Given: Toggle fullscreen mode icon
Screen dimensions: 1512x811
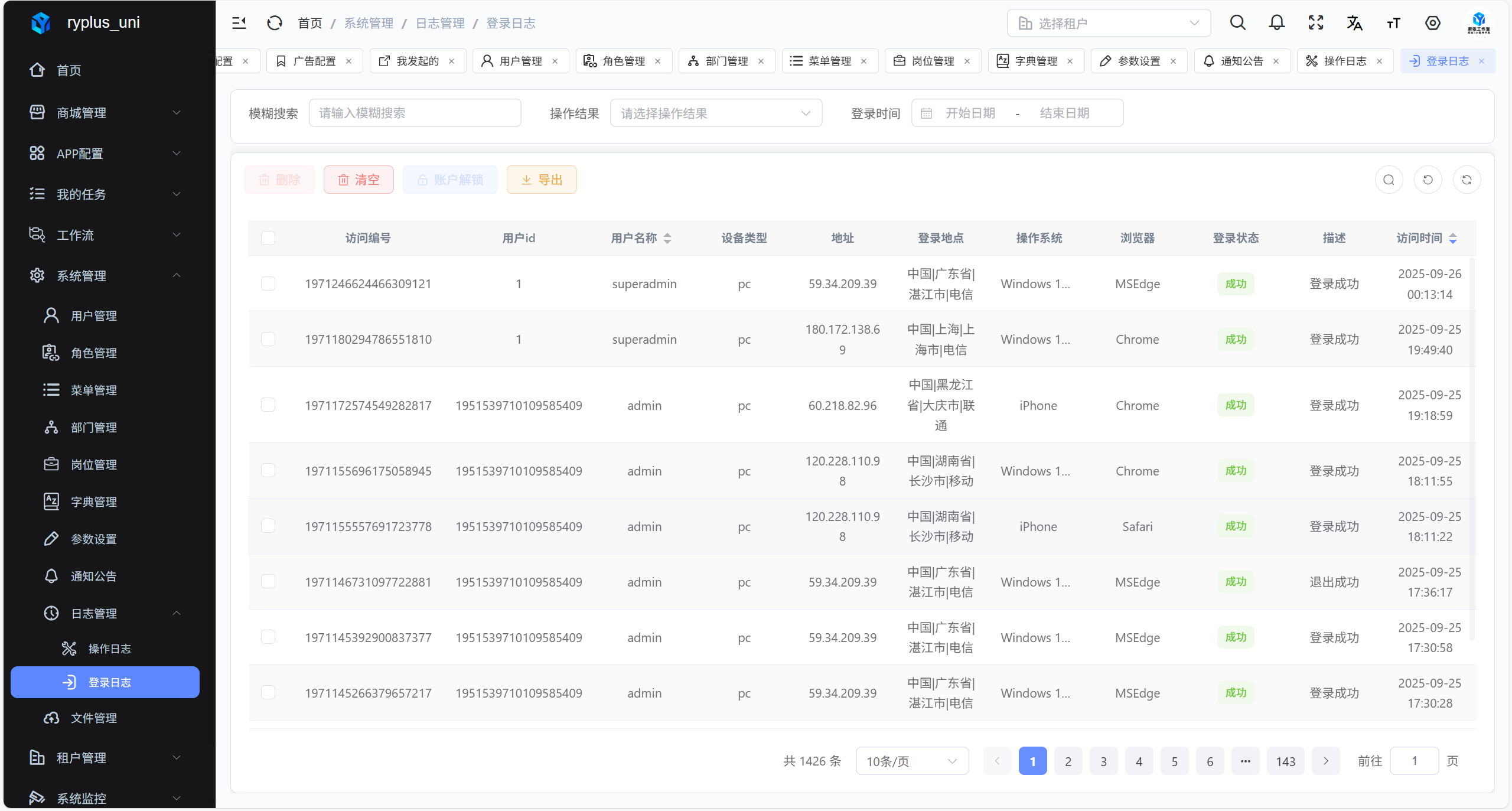Looking at the screenshot, I should click(x=1315, y=23).
